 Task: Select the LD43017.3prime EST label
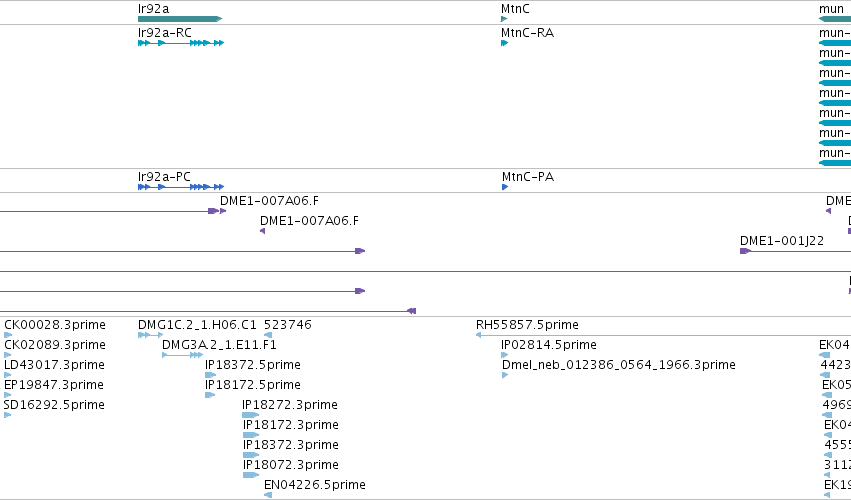(x=54, y=365)
